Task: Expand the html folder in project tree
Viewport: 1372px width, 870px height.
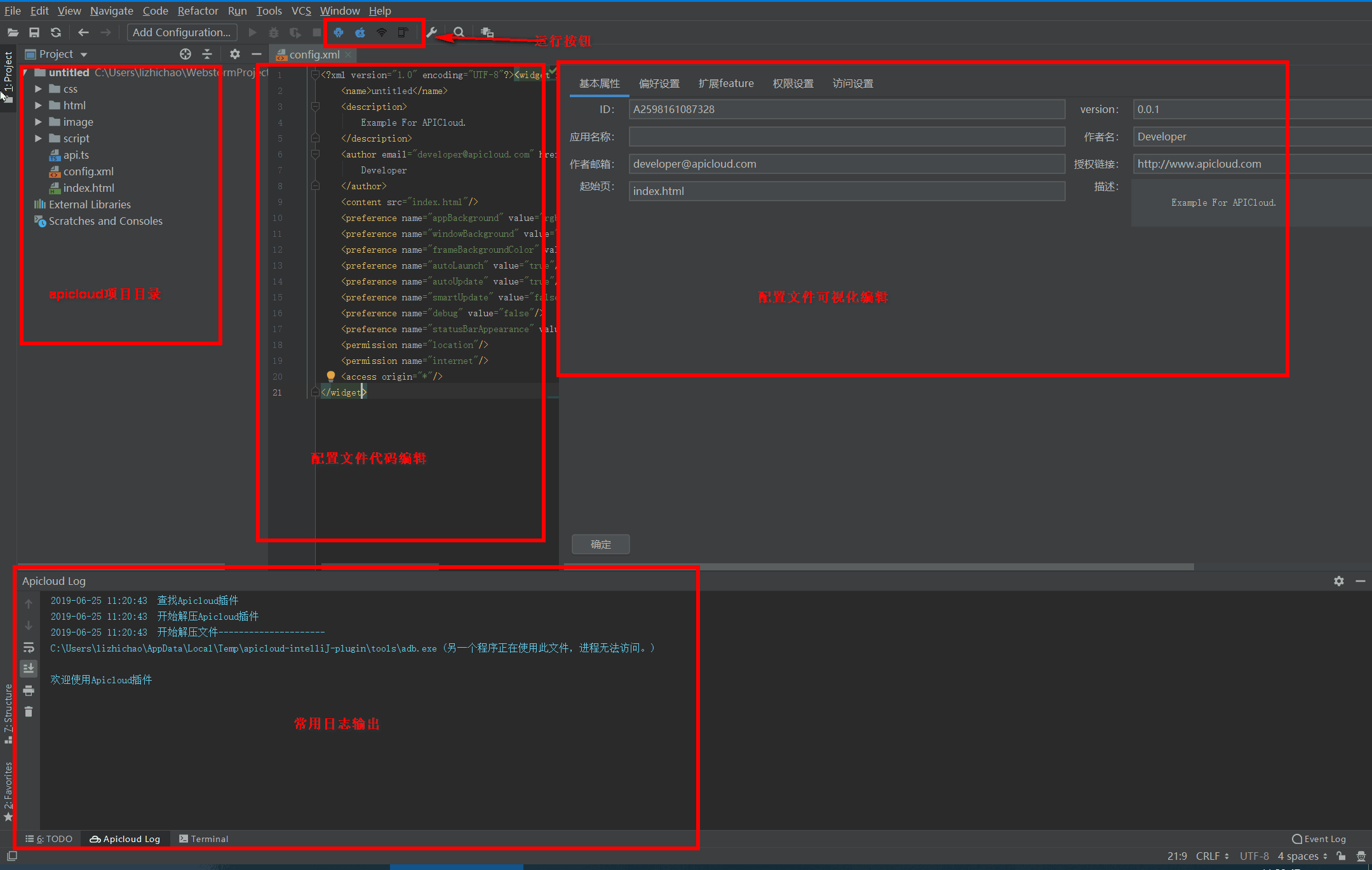Action: pyautogui.click(x=38, y=105)
